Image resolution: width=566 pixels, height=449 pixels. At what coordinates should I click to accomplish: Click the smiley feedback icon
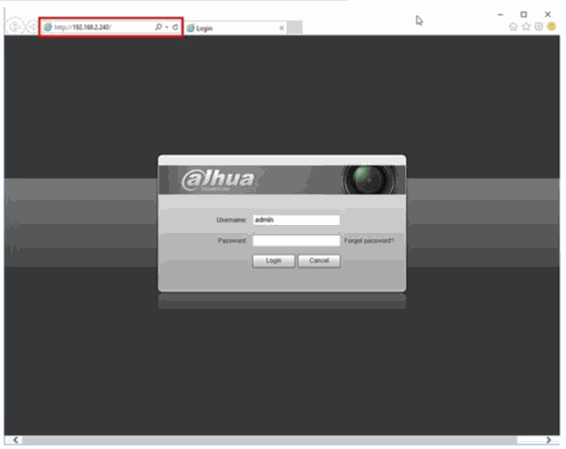[x=551, y=26]
